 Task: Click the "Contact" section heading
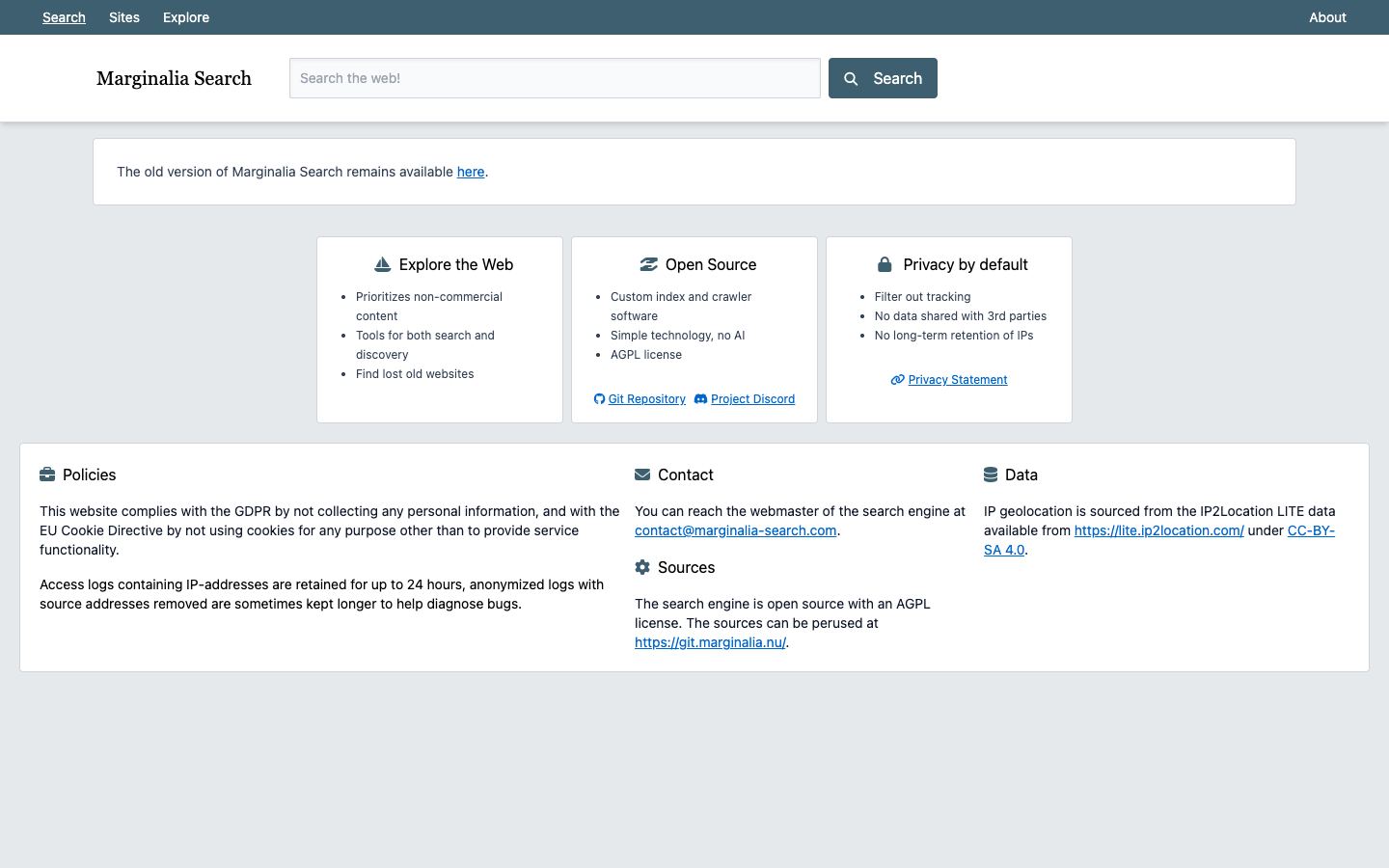pyautogui.click(x=686, y=475)
